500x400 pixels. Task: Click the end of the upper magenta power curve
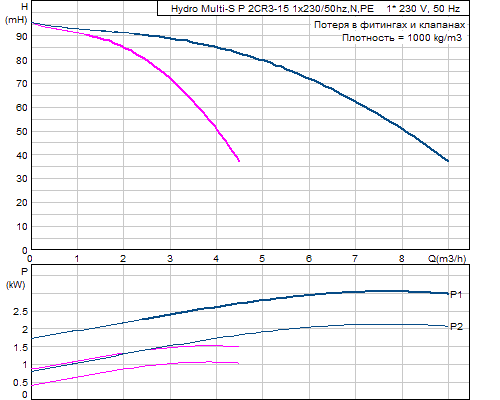[238, 347]
